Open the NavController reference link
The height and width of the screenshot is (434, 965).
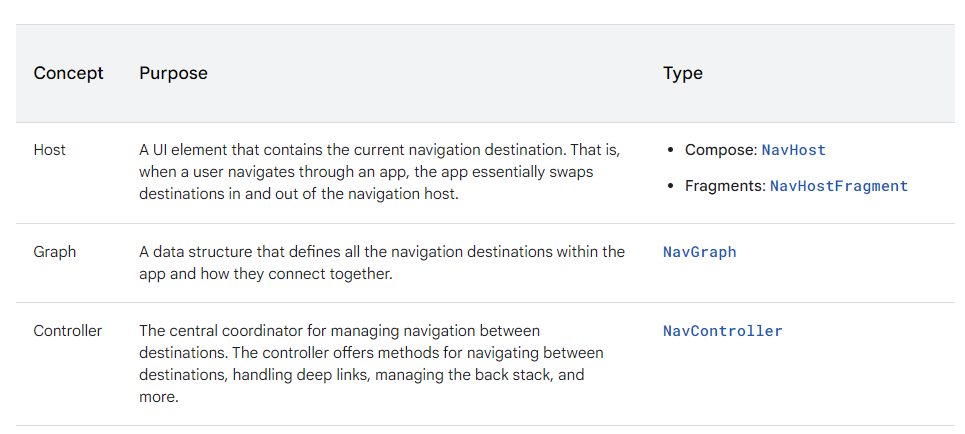pyautogui.click(x=722, y=331)
